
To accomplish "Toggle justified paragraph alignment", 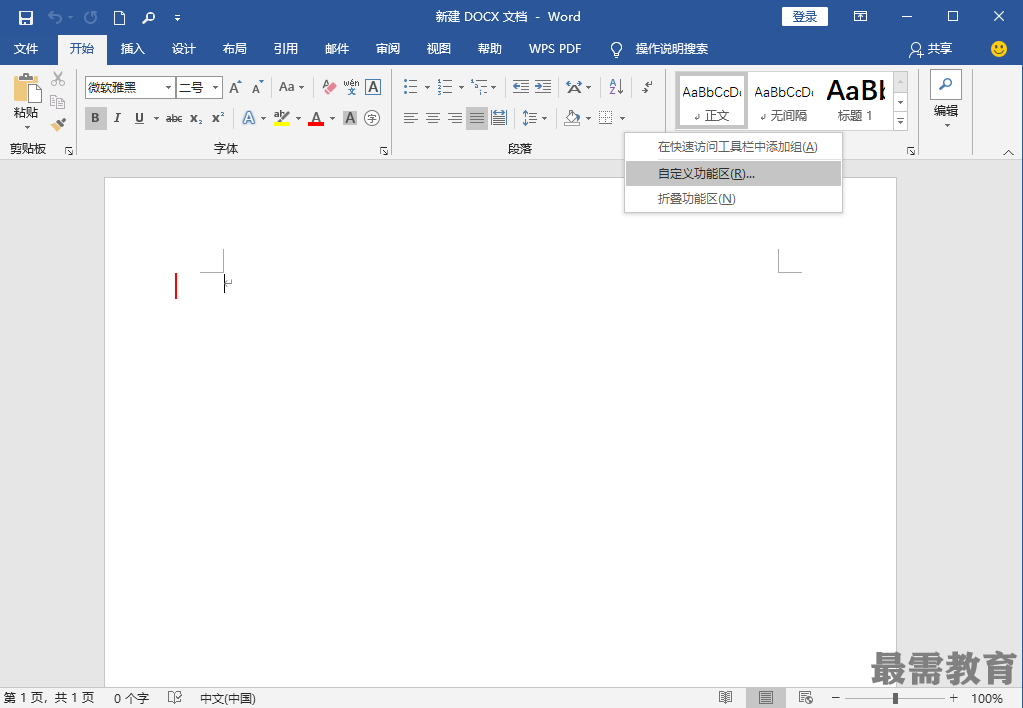I will tap(477, 118).
